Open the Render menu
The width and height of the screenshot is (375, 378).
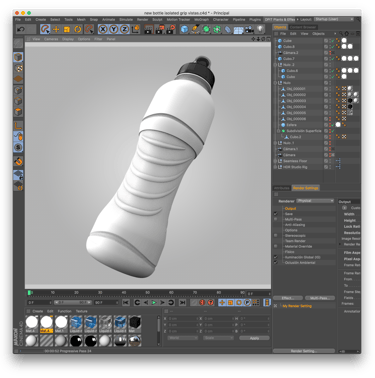coord(142,20)
